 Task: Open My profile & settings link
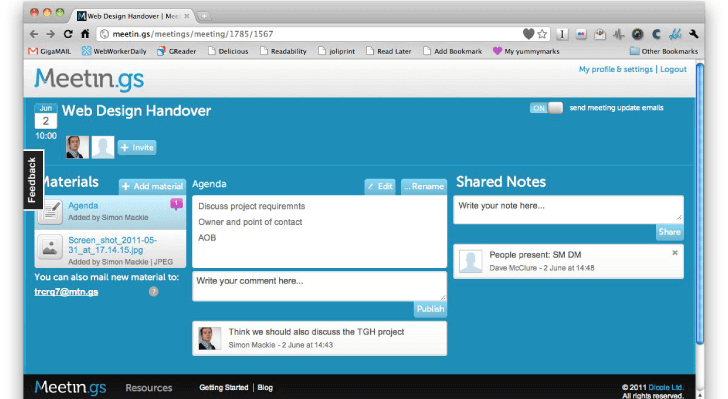(x=616, y=69)
